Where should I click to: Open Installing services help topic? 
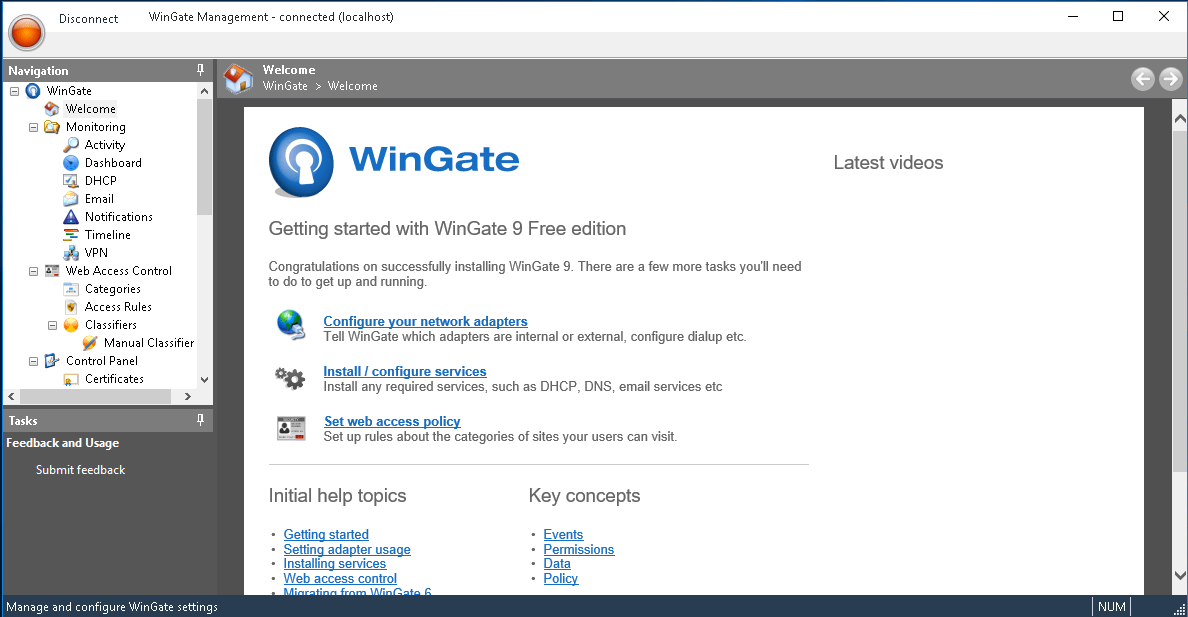pyautogui.click(x=335, y=563)
